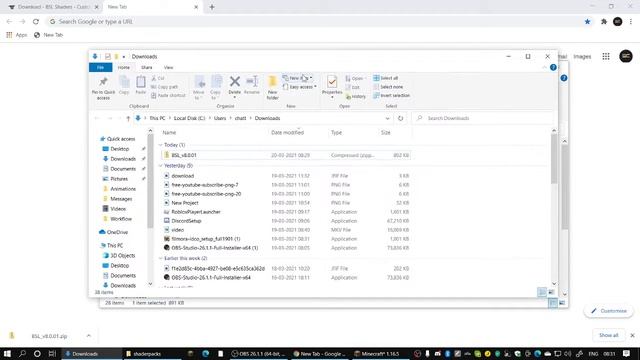This screenshot has width=640, height=360.
Task: Click Open in the ribbon Open group
Action: point(355,78)
